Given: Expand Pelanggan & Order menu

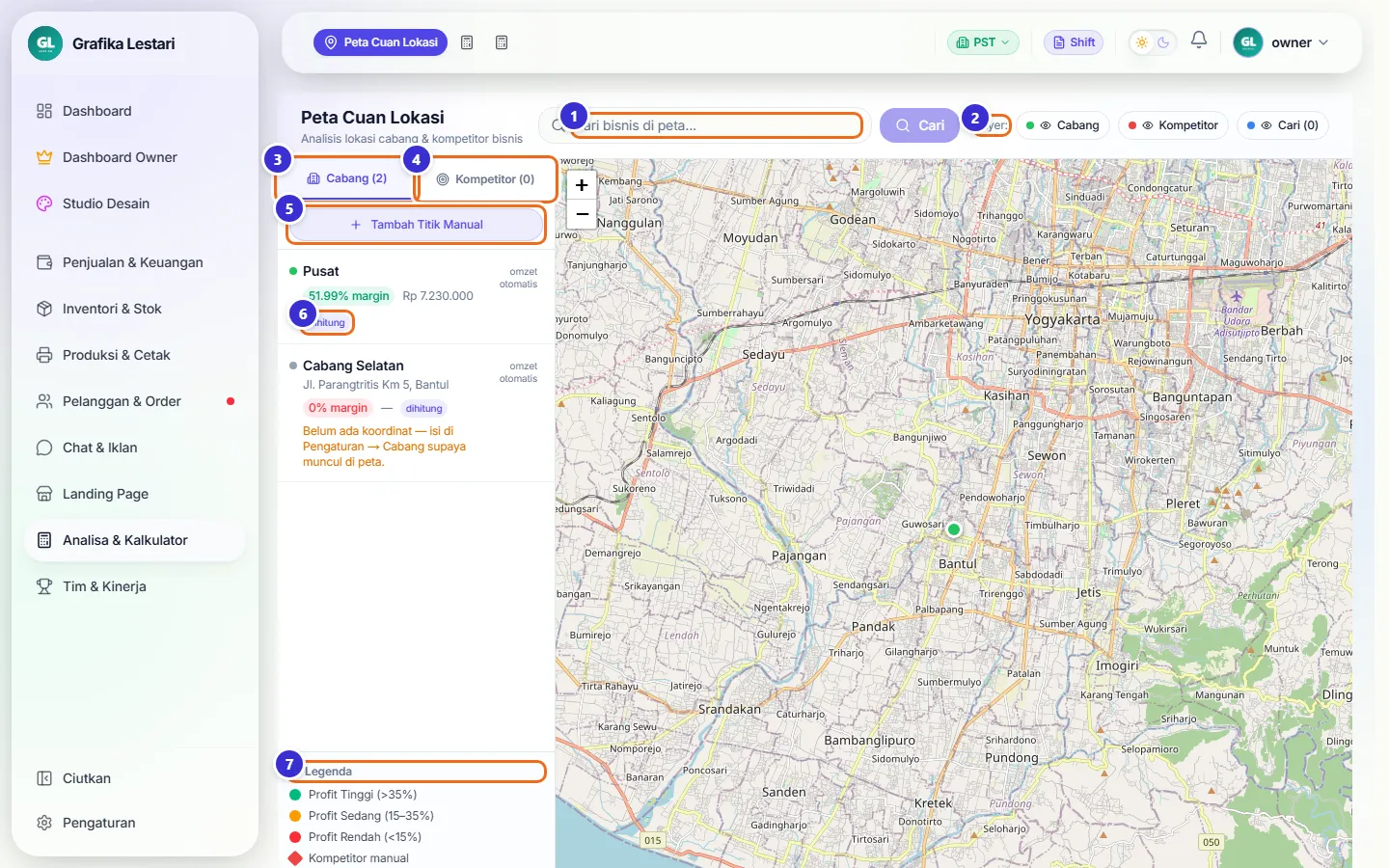Looking at the screenshot, I should (134, 401).
